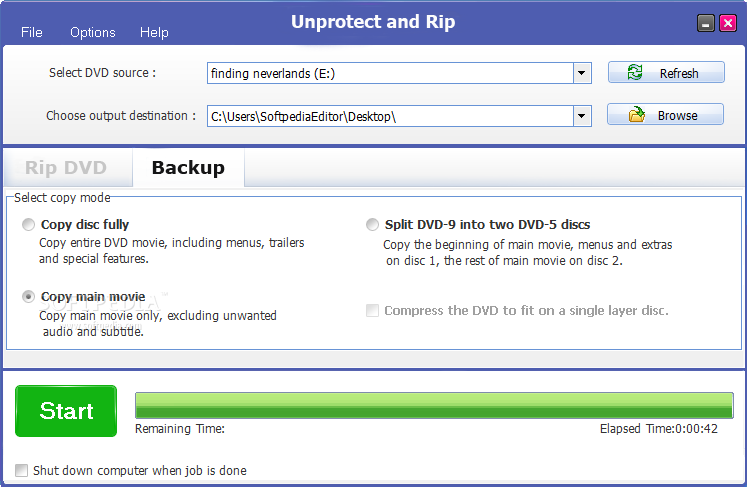Viewport: 748px width, 487px height.
Task: Expand the DVD source dropdown arrow
Action: pyautogui.click(x=582, y=73)
